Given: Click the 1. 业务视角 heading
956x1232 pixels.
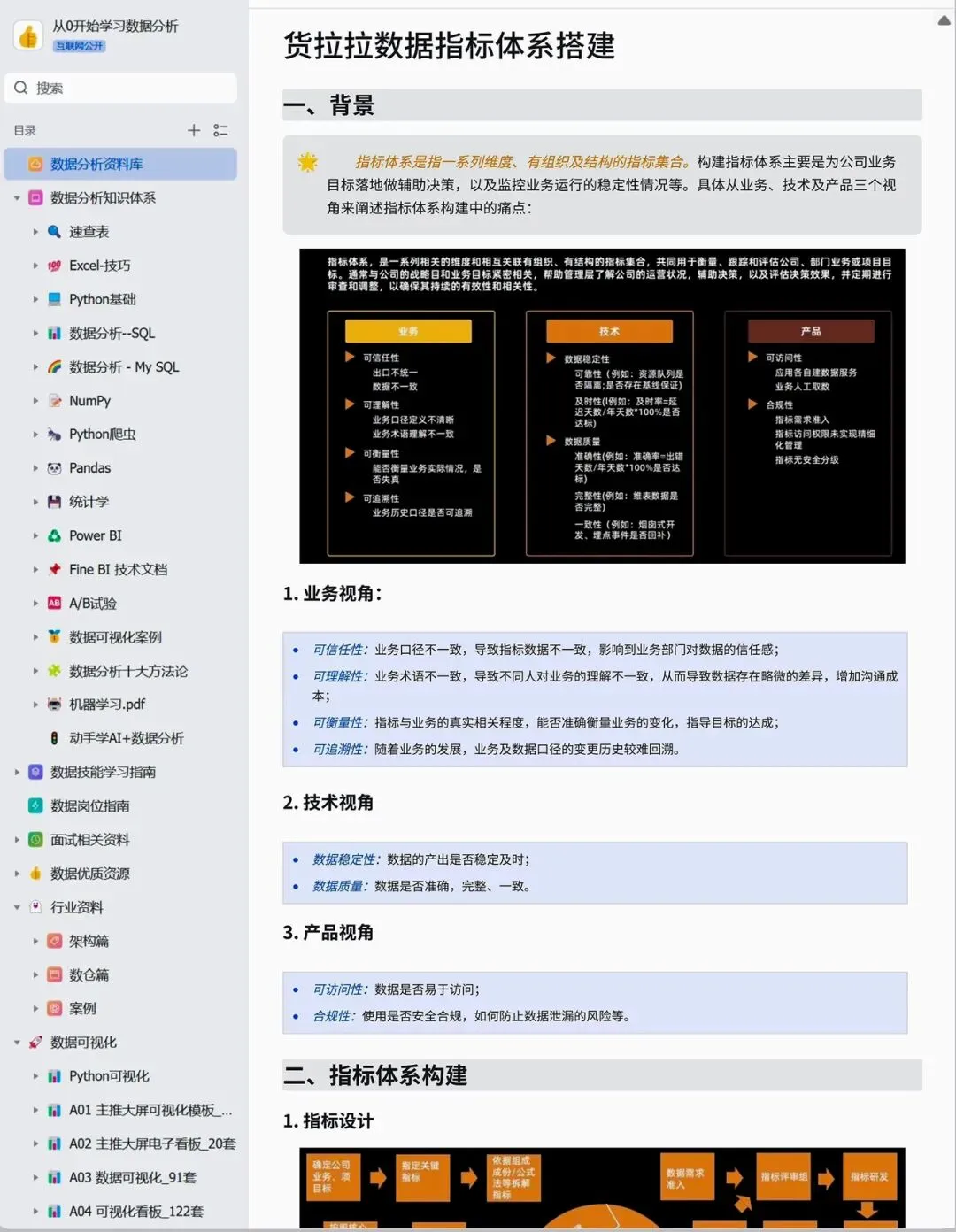Looking at the screenshot, I should (333, 594).
